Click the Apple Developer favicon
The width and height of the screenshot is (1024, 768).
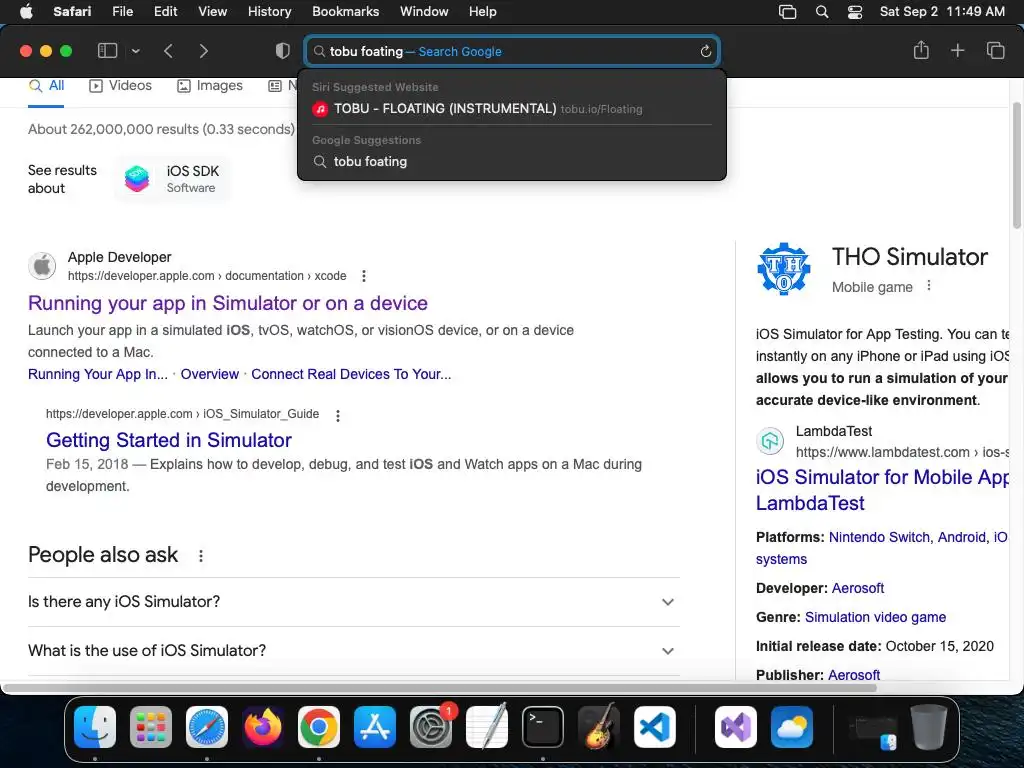[42, 266]
